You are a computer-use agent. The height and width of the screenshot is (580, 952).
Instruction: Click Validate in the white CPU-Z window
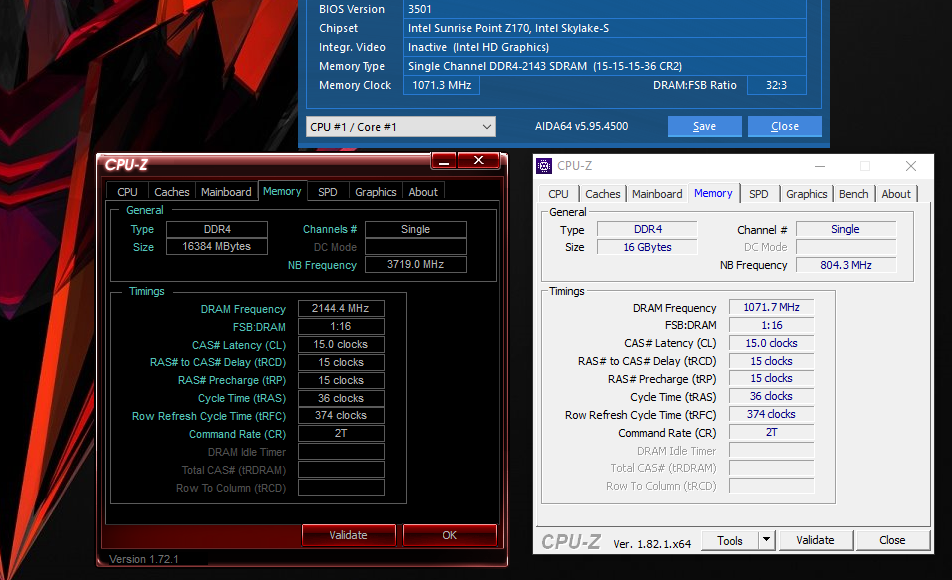pos(815,540)
